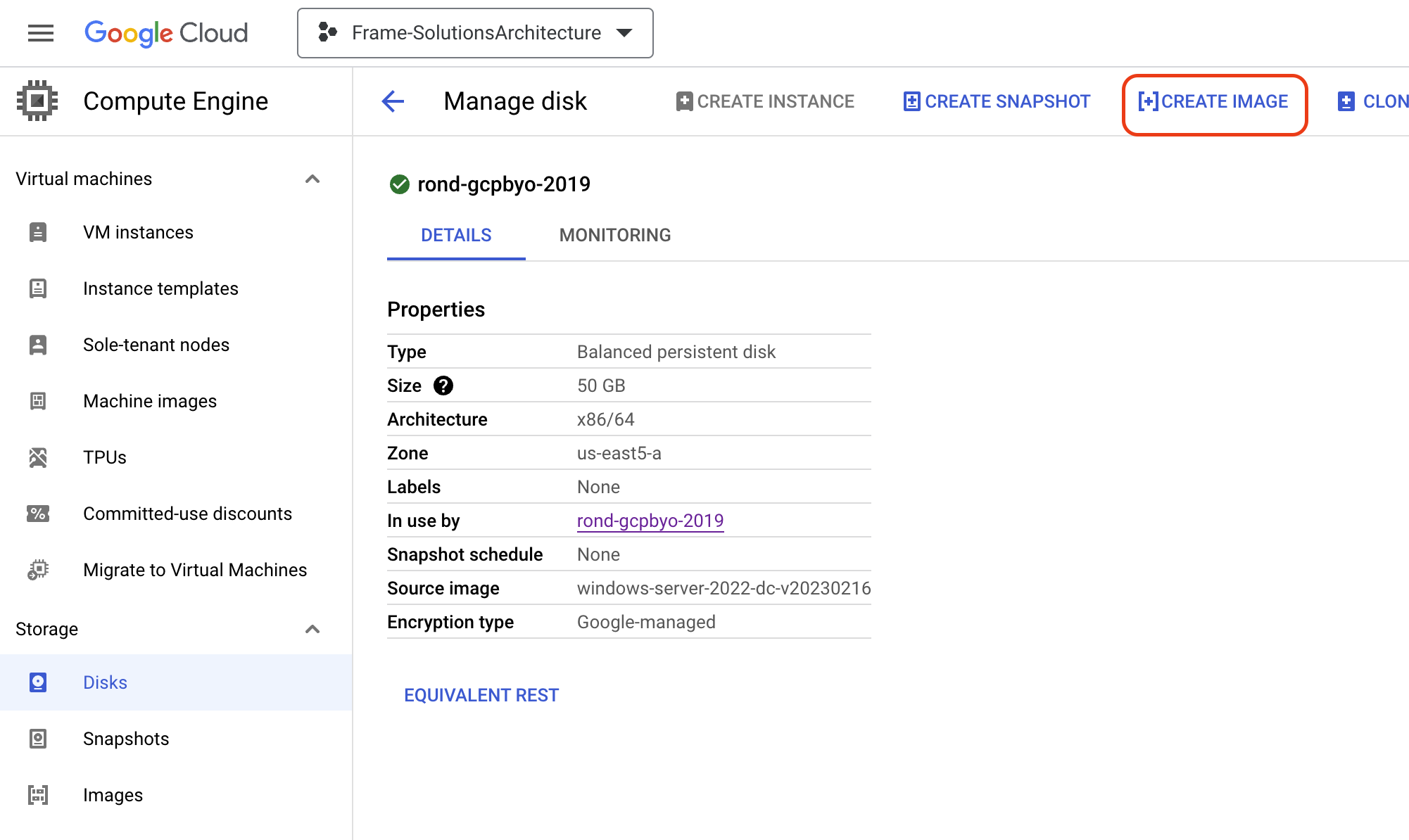
Task: Click the back arrow next to Manage disk
Action: (x=393, y=101)
